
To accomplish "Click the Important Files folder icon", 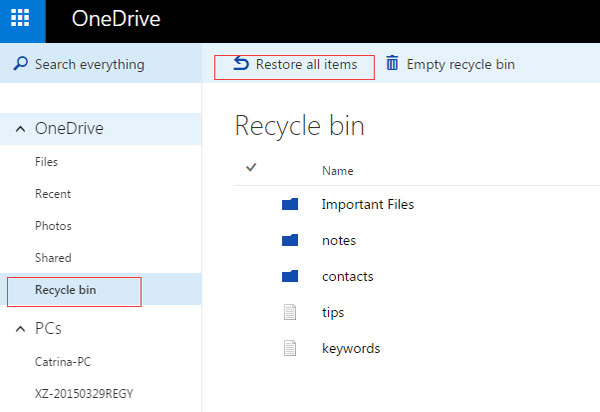I will coord(290,204).
